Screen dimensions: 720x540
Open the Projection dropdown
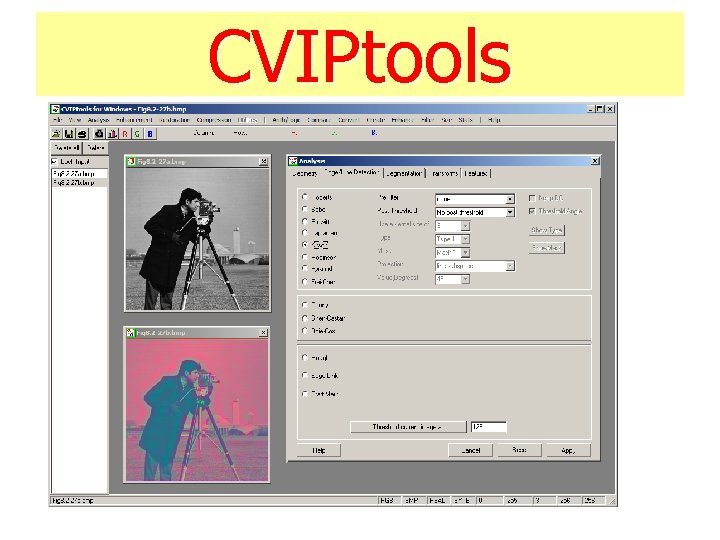510,266
